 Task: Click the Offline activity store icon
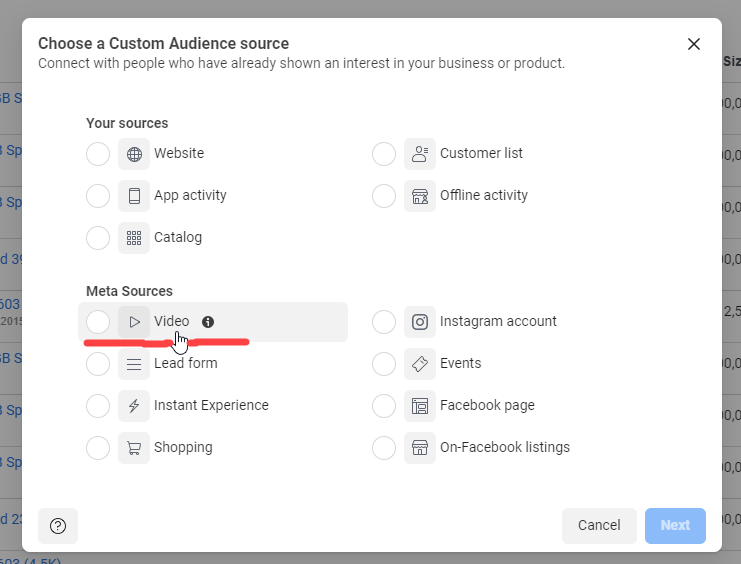coord(420,196)
